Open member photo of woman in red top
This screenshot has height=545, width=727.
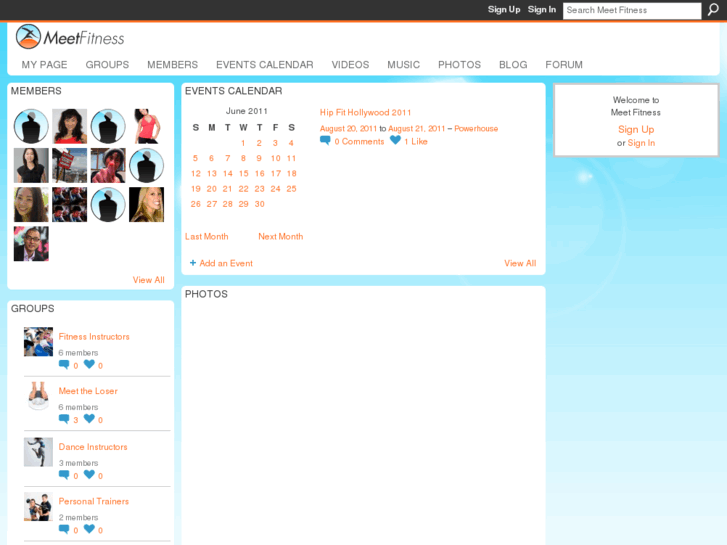click(x=70, y=126)
